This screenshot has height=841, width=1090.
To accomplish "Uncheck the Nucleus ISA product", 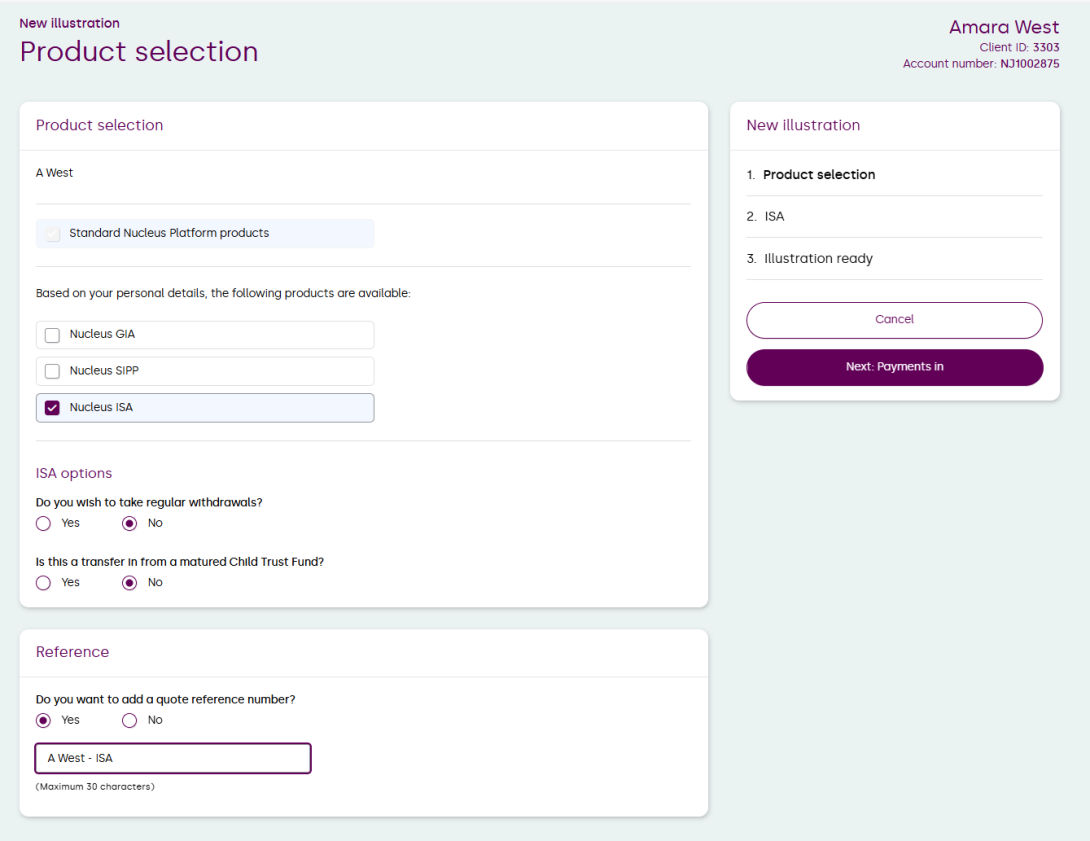I will 53,408.
